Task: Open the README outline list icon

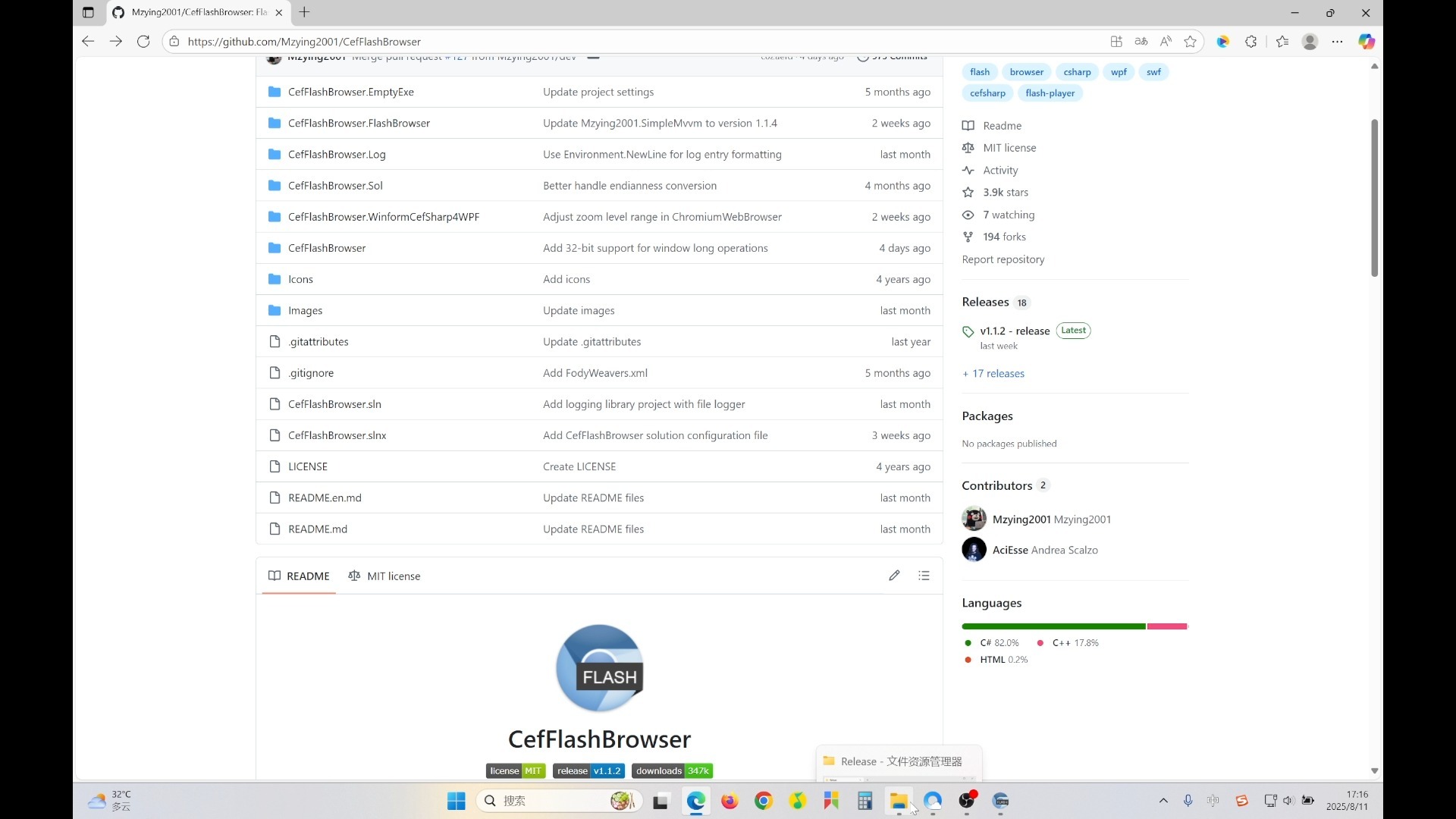Action: point(924,576)
